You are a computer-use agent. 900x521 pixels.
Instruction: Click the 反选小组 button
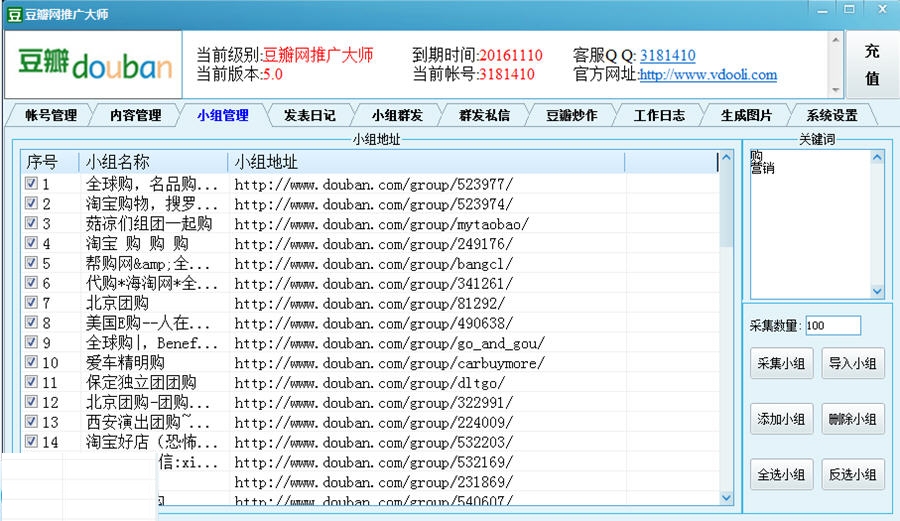852,475
